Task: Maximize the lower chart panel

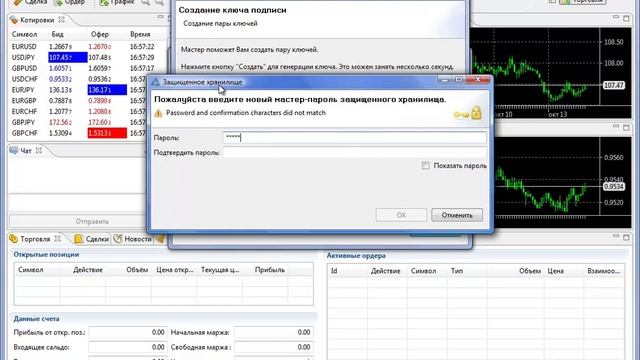Action: pyautogui.click(x=626, y=127)
